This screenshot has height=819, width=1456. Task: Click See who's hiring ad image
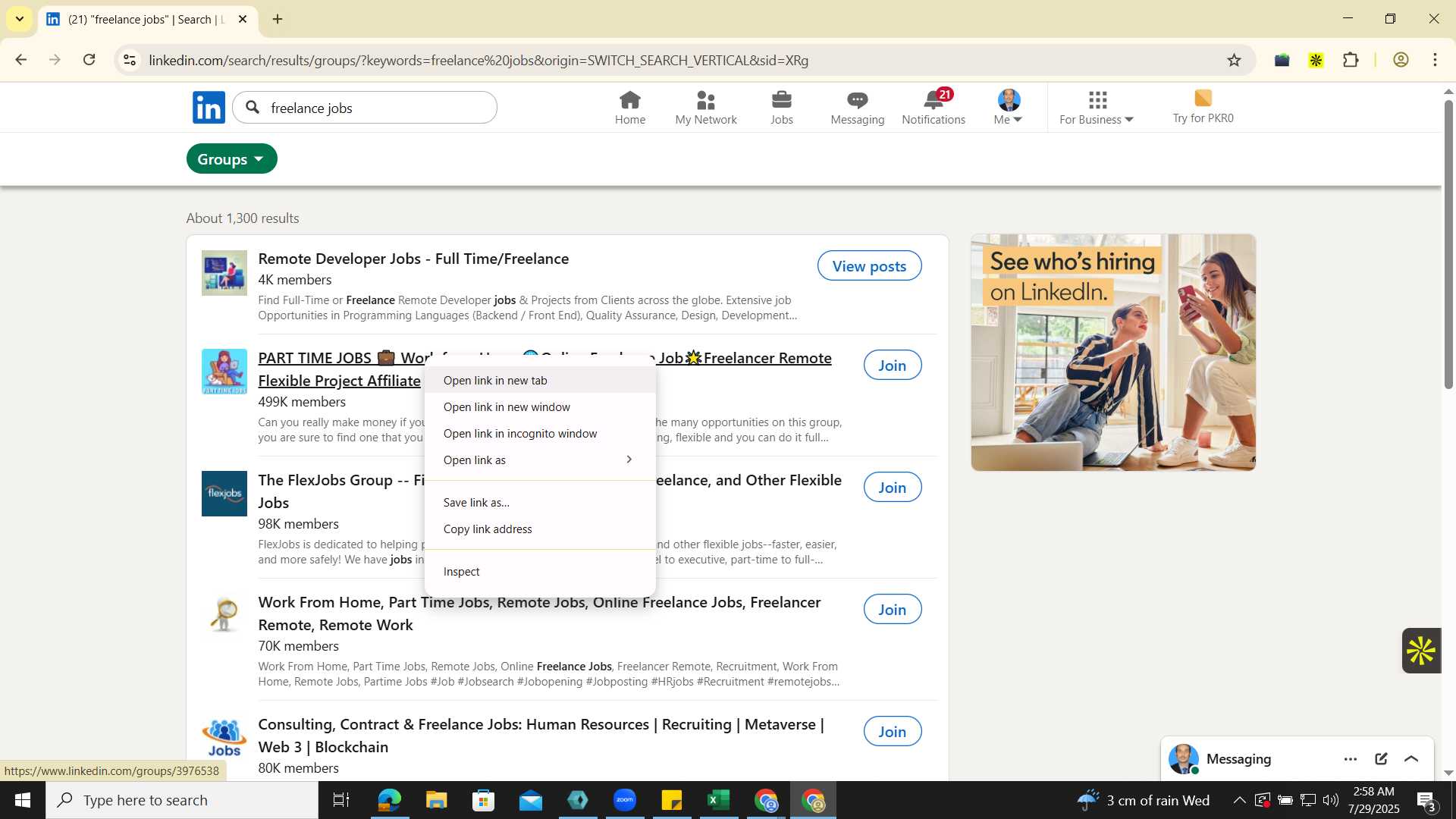click(x=1113, y=353)
